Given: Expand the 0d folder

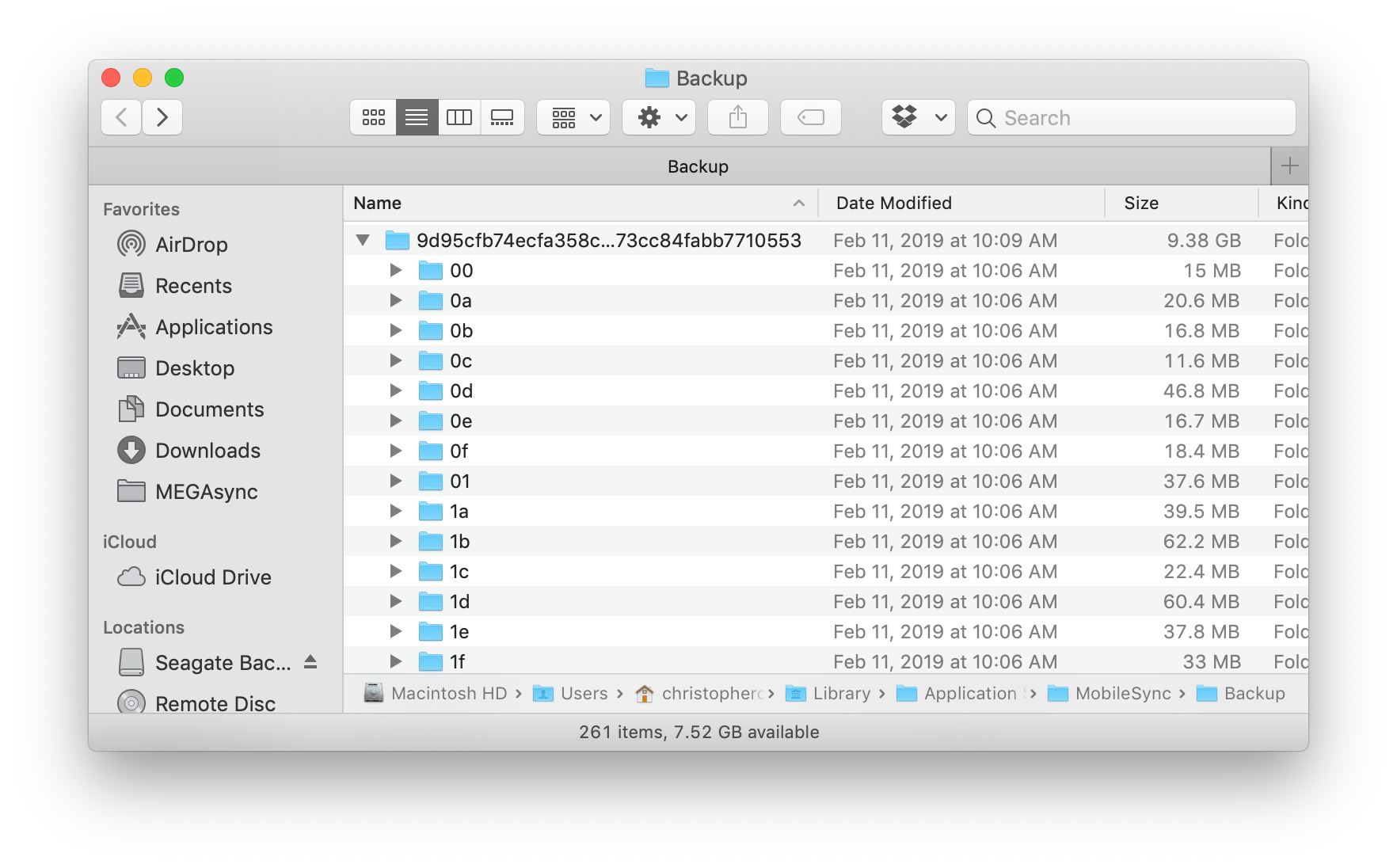Looking at the screenshot, I should [x=395, y=390].
